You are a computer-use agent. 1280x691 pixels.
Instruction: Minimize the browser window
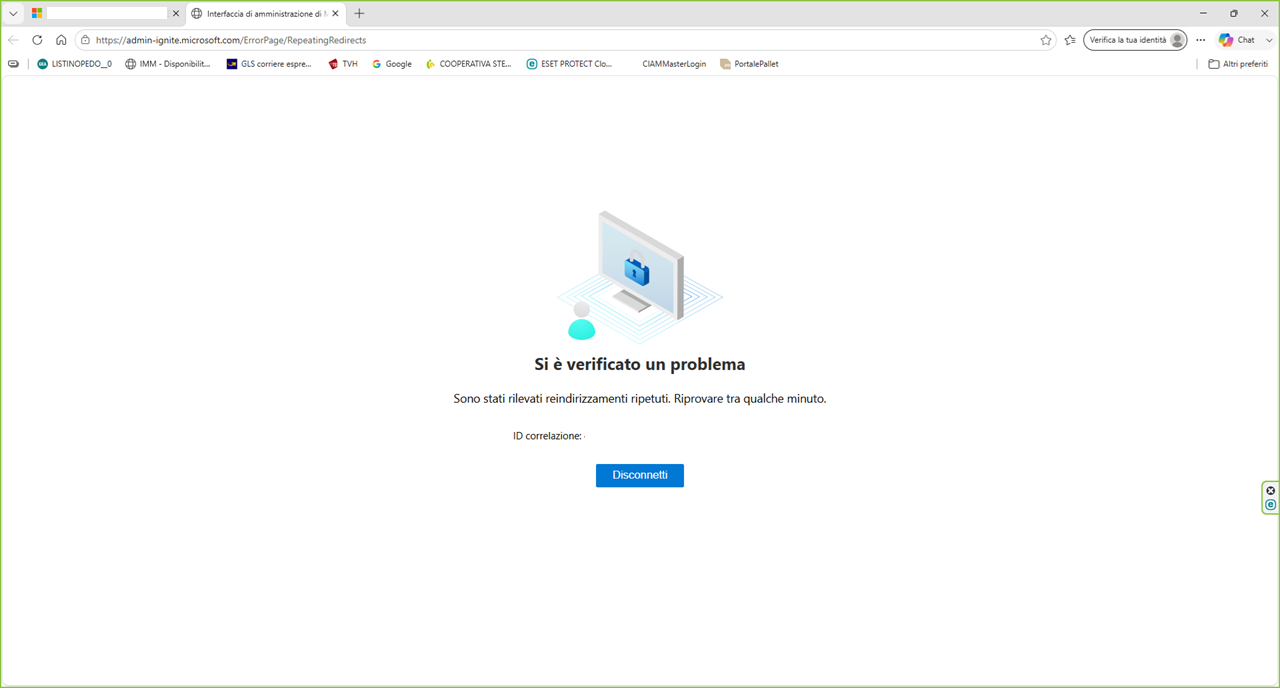(x=1202, y=13)
